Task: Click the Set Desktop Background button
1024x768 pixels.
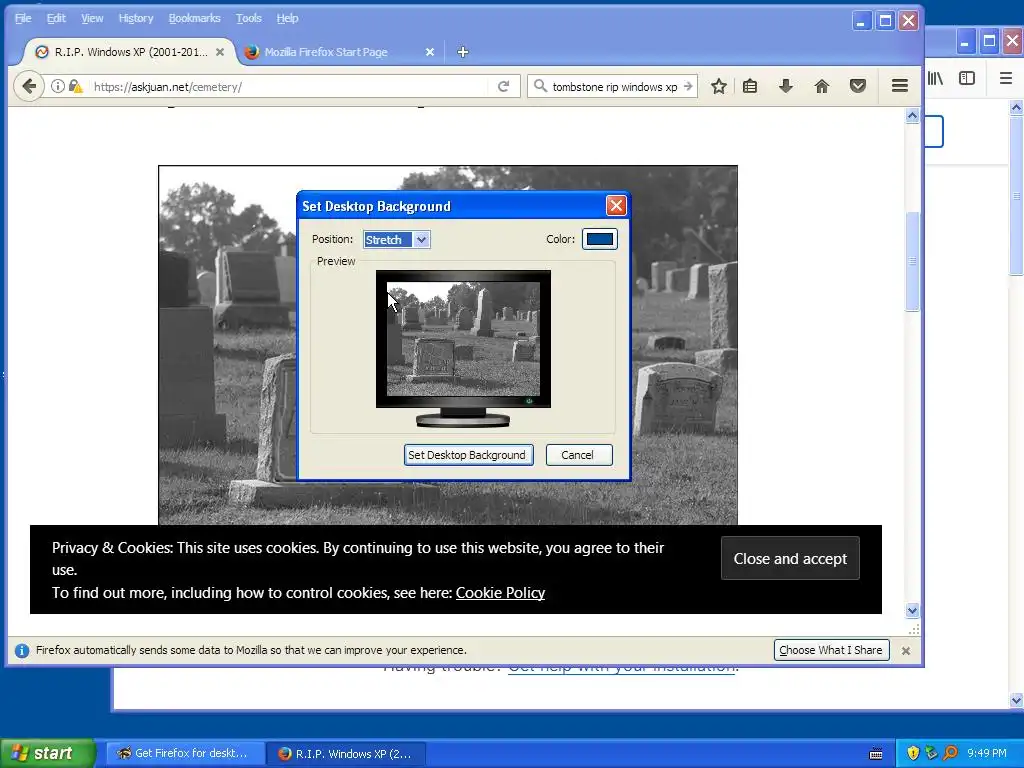Action: tap(468, 455)
